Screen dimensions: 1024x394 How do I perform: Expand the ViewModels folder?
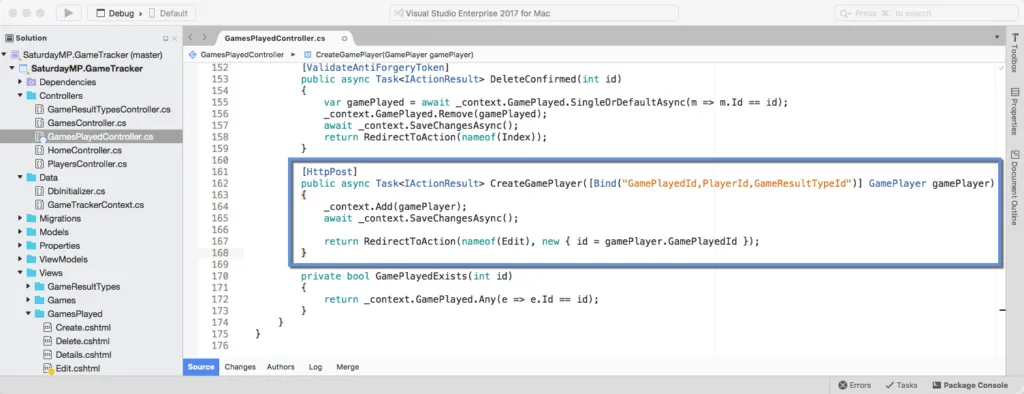[x=20, y=259]
